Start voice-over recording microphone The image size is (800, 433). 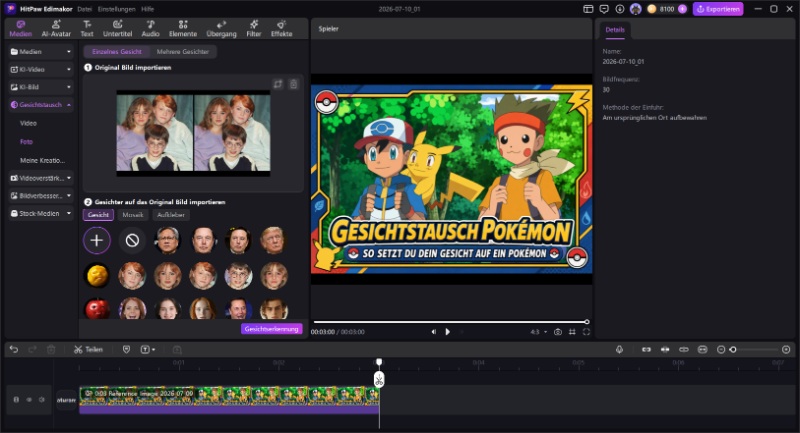click(x=619, y=349)
